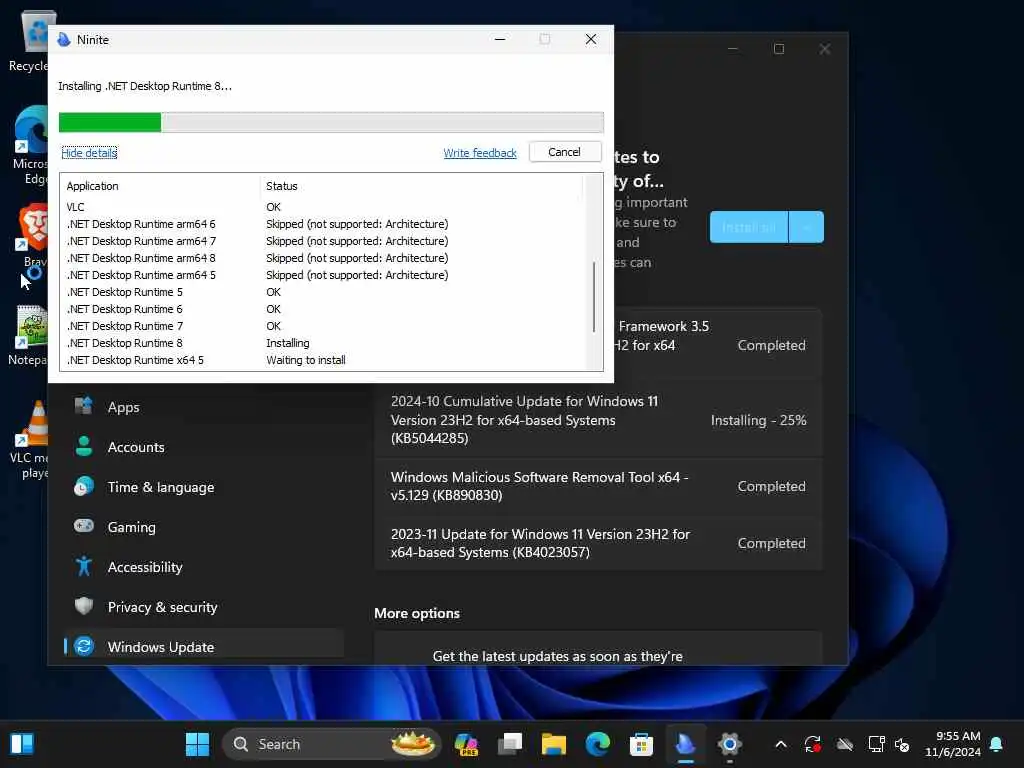The height and width of the screenshot is (768, 1024).
Task: Select the .NET Desktop Runtime arm64 6 row
Action: [x=323, y=224]
